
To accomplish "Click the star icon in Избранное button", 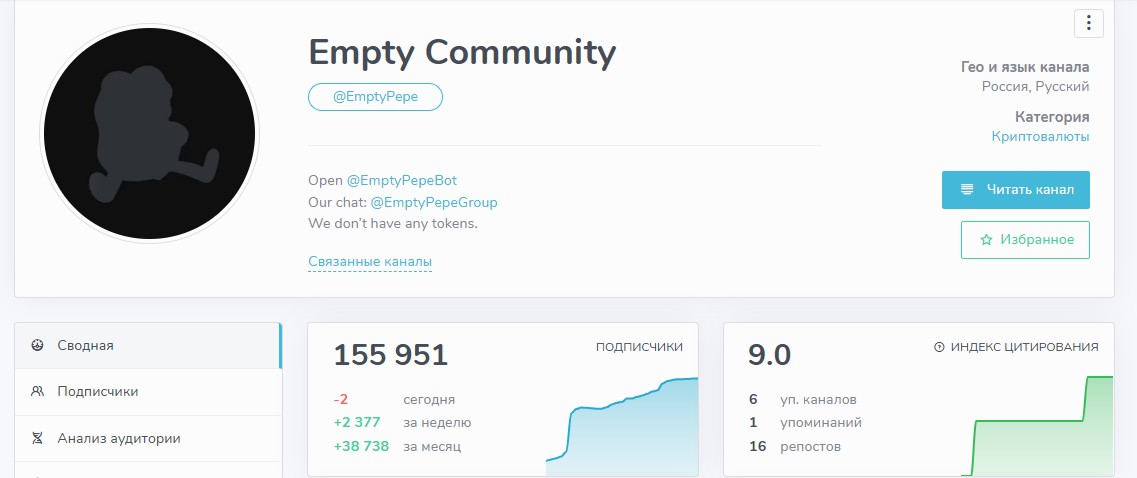I will 986,239.
